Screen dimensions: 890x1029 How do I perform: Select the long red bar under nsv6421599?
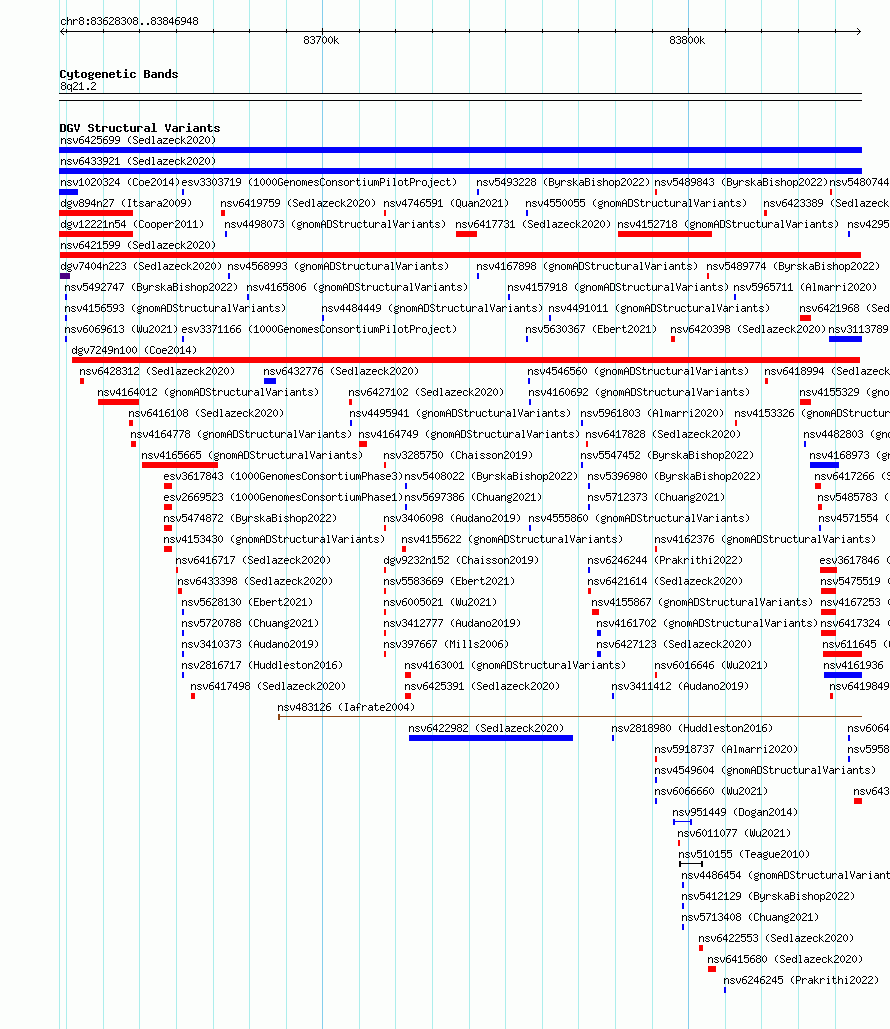click(460, 255)
